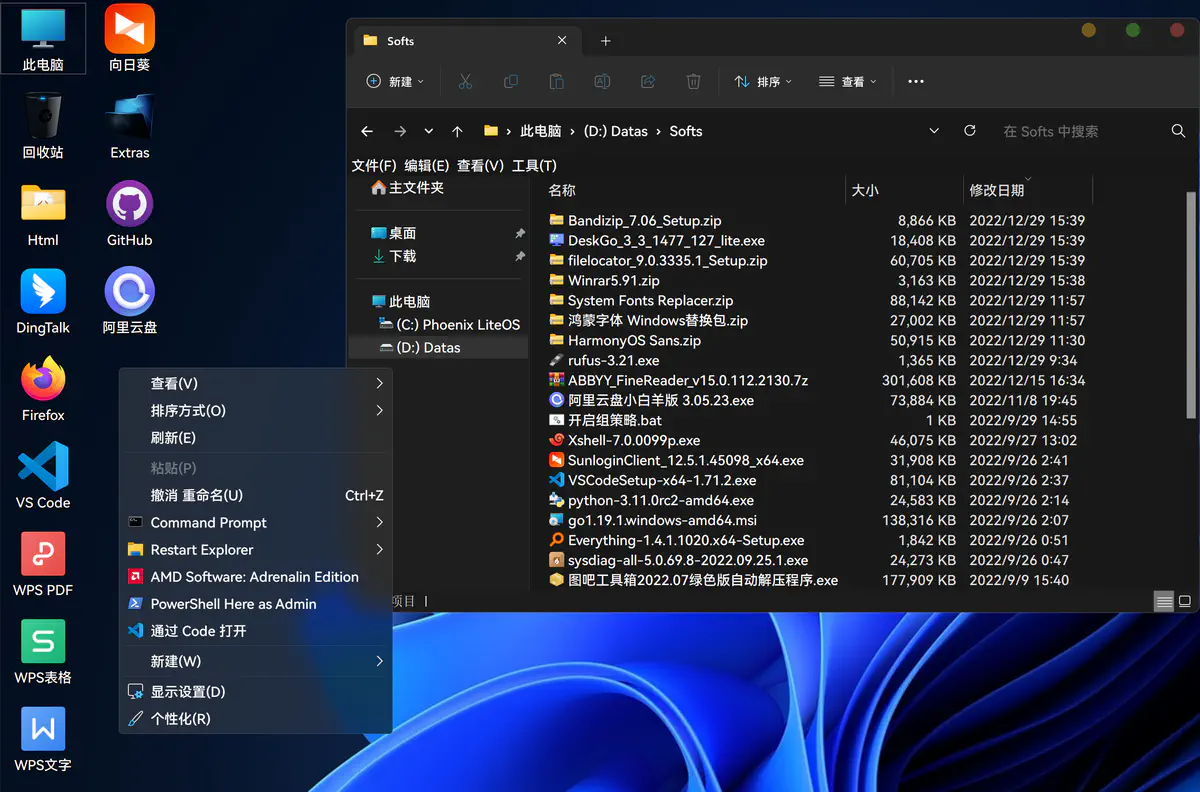
Task: Choose PowerShell Here as Admin menu entry
Action: point(233,604)
